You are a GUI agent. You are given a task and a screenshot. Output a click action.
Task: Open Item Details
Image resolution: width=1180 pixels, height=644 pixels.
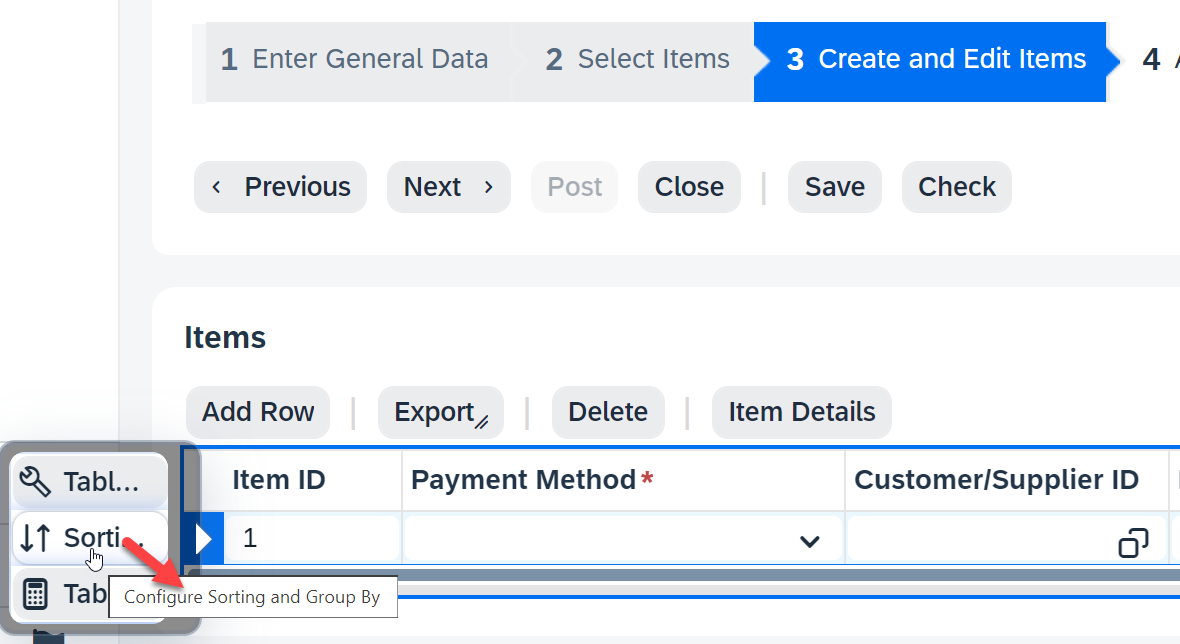pos(802,412)
